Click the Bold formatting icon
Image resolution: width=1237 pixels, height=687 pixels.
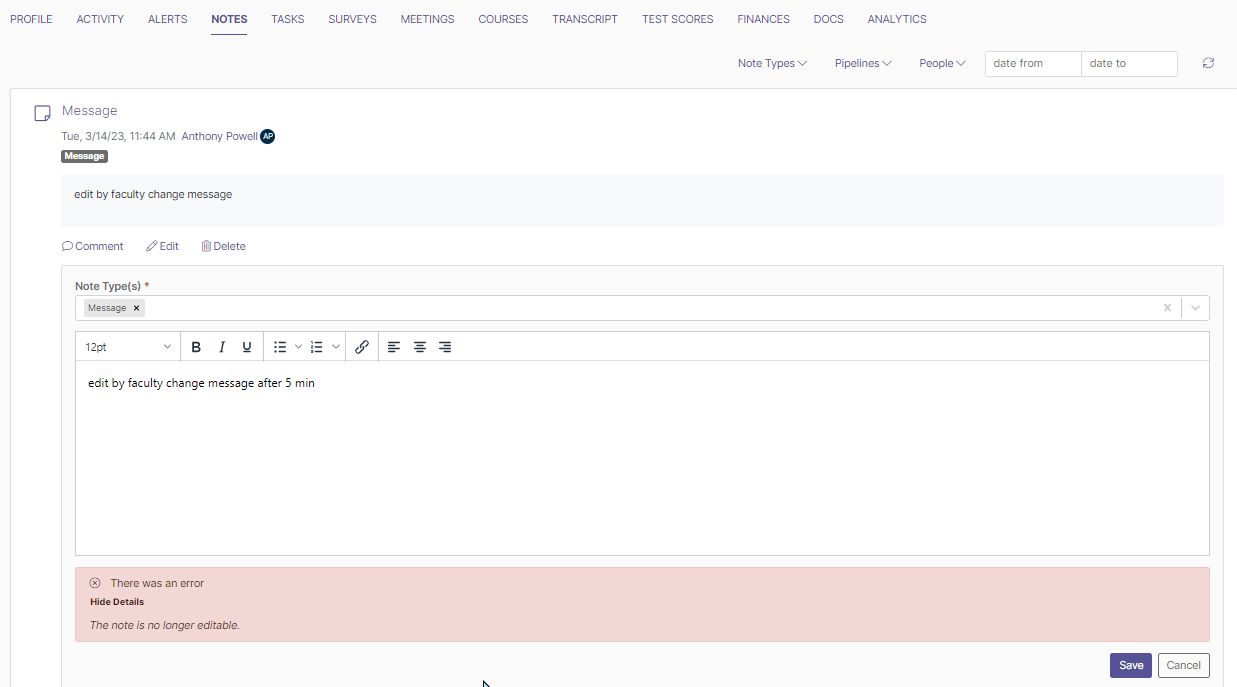point(196,347)
